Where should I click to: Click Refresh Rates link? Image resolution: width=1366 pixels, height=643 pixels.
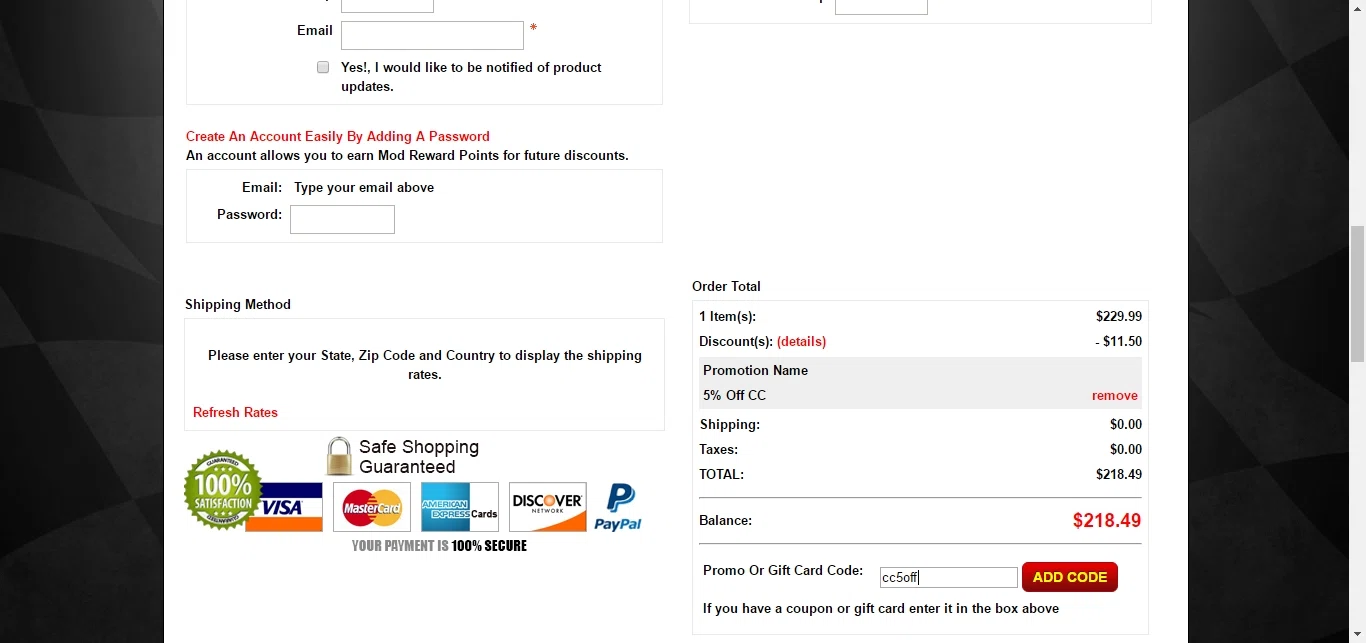235,412
